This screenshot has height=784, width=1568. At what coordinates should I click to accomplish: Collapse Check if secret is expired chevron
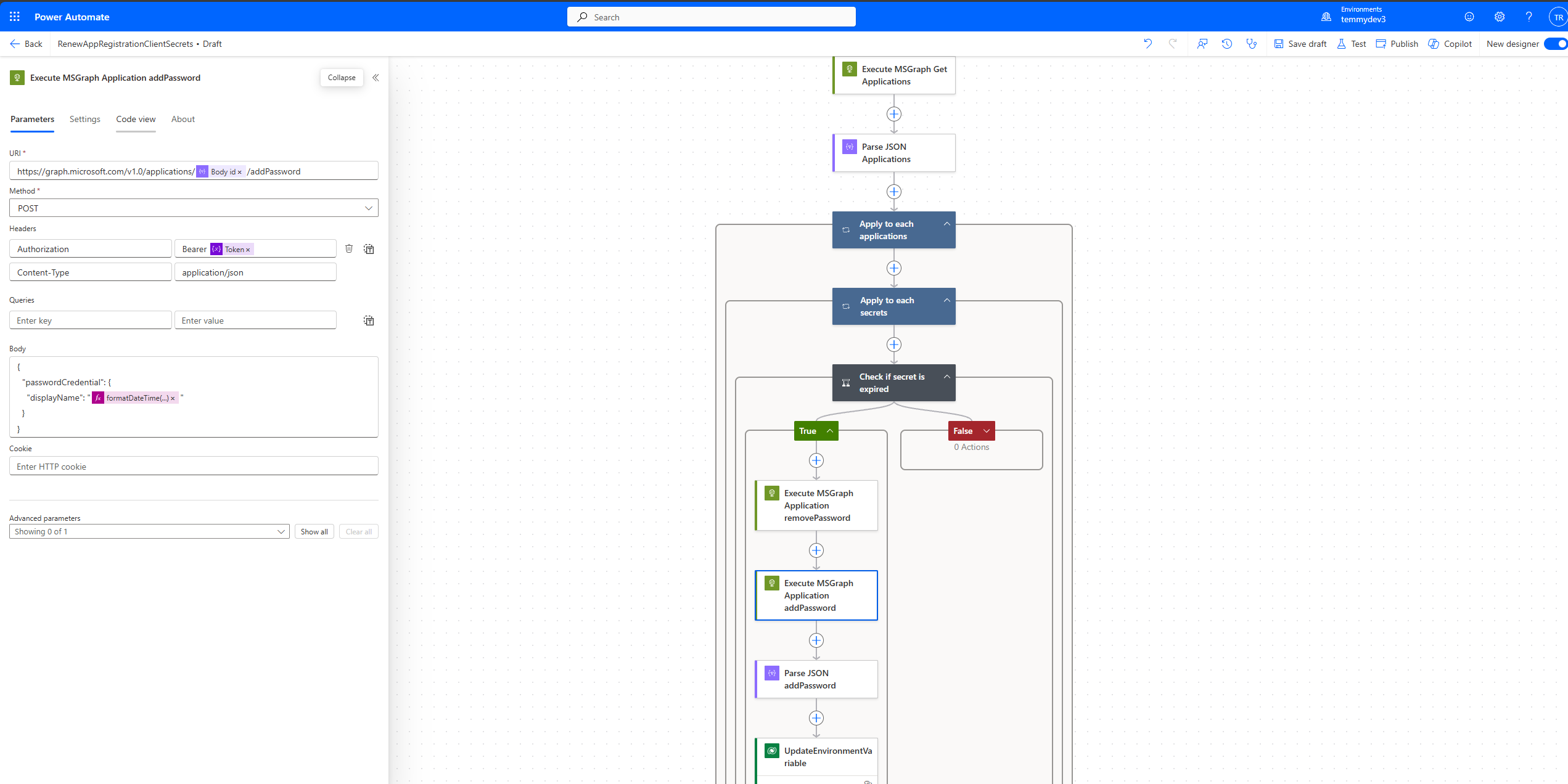946,377
